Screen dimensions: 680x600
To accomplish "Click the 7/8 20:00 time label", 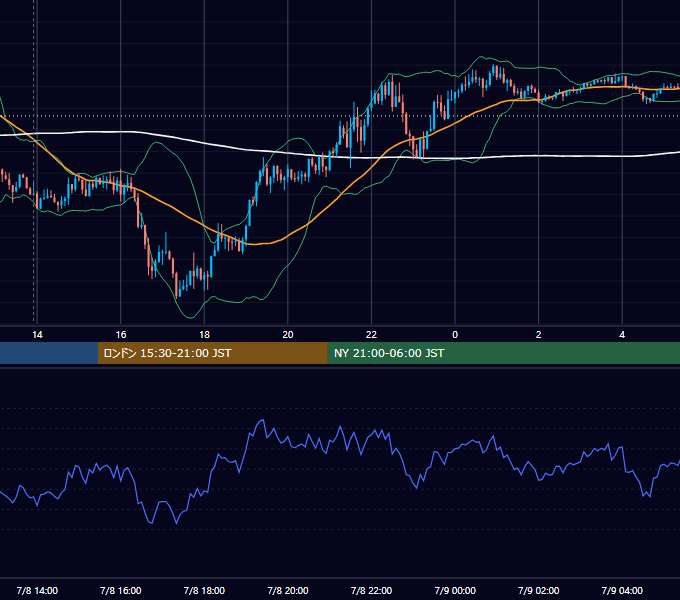I will click(288, 590).
